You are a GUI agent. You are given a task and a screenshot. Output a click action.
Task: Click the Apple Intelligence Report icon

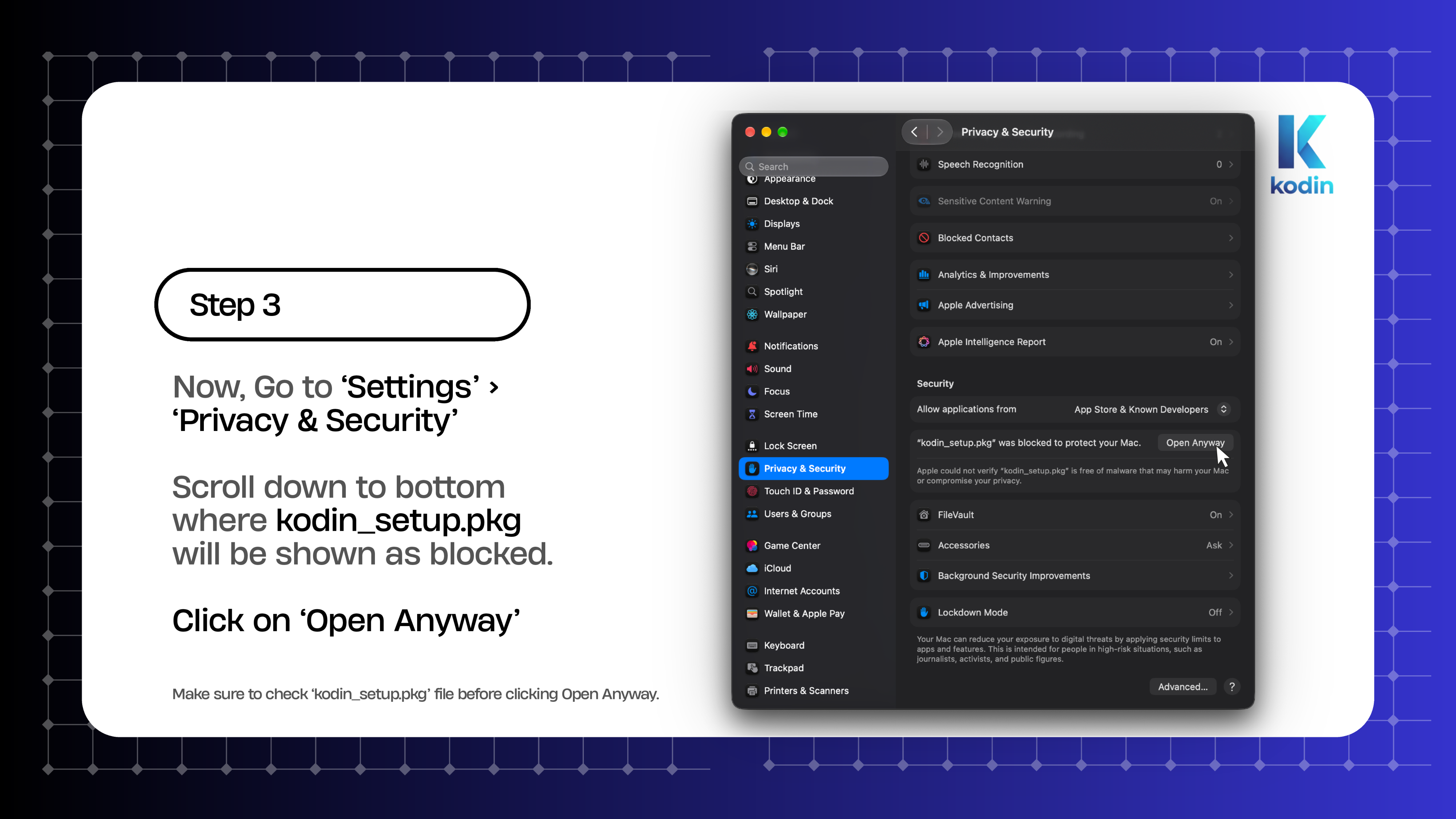923,342
